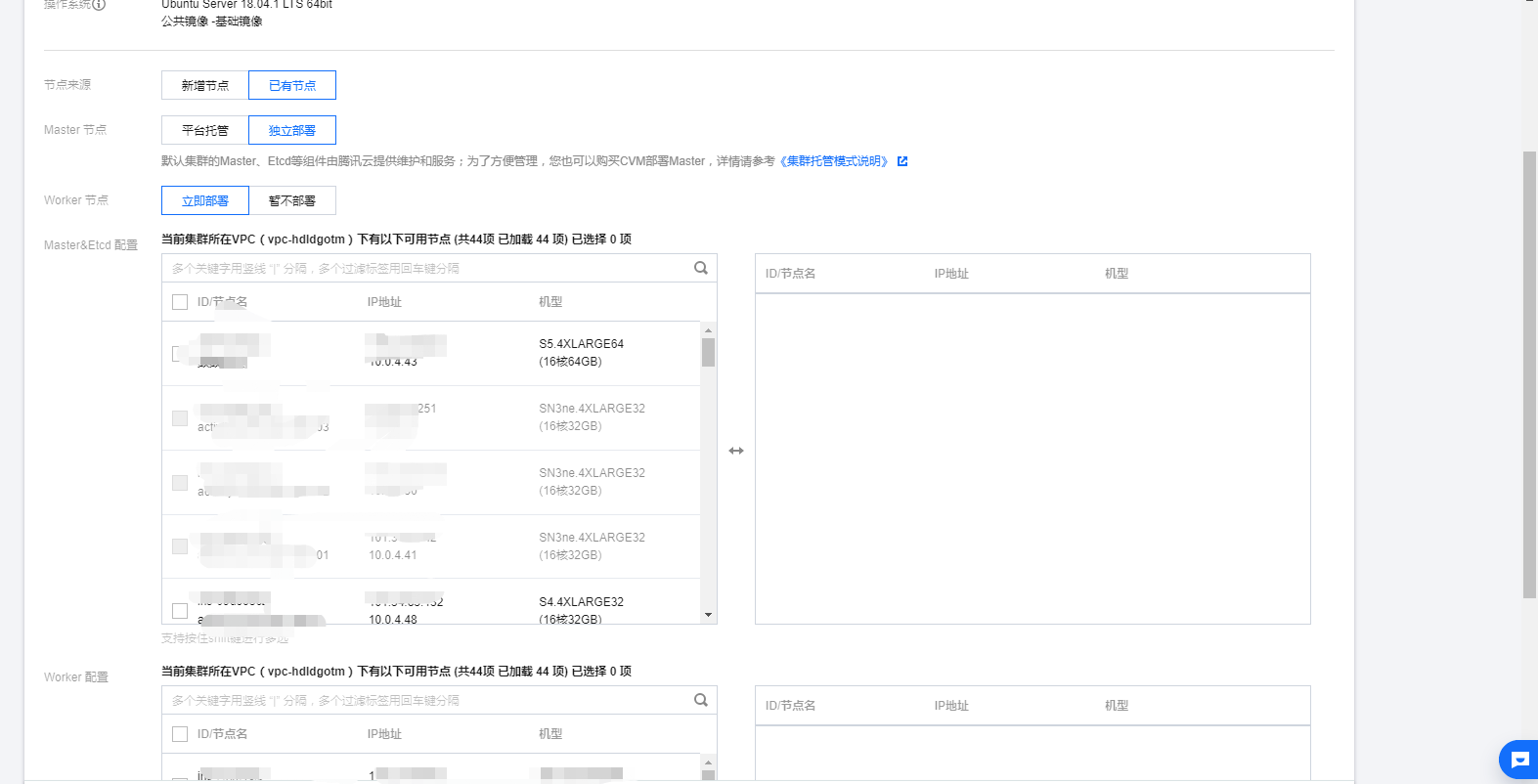Click IP地址 header in Master&Etcd available list
The image size is (1538, 784).
pyautogui.click(x=384, y=302)
